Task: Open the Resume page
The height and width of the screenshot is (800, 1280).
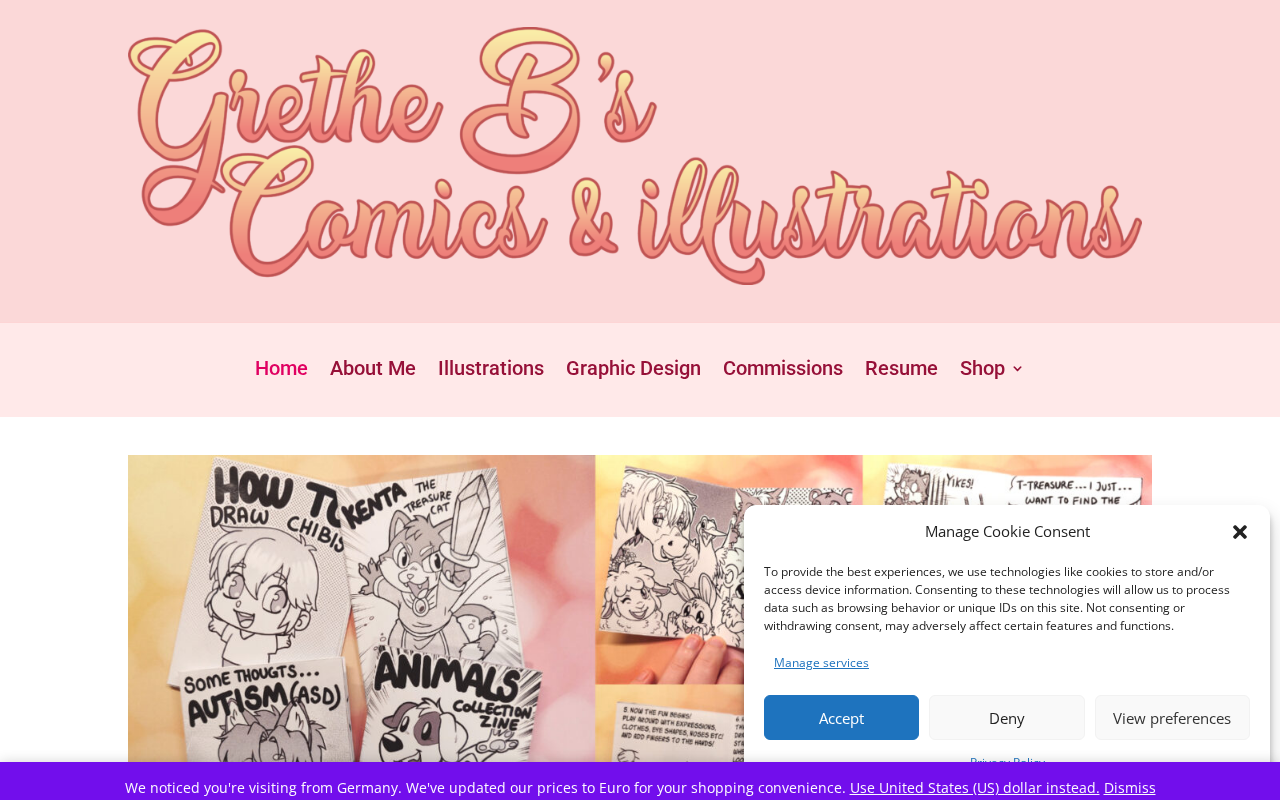Action: click(x=901, y=368)
